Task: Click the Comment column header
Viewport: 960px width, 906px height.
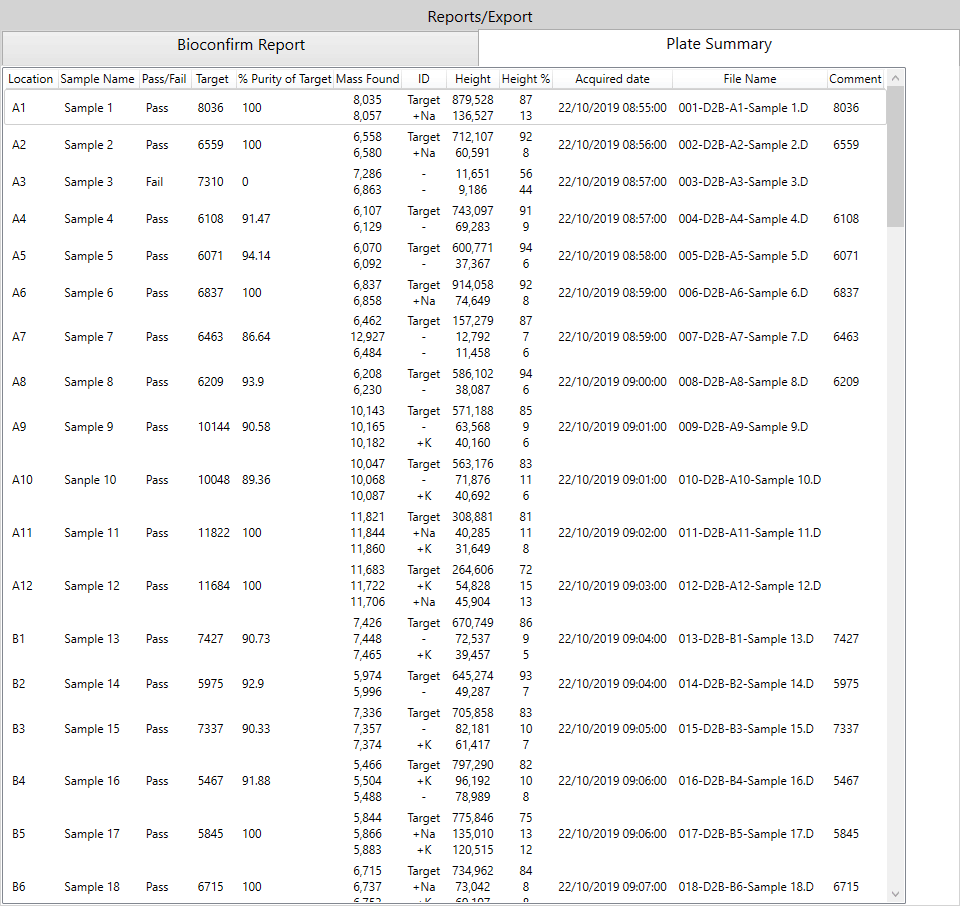Action: pyautogui.click(x=855, y=79)
